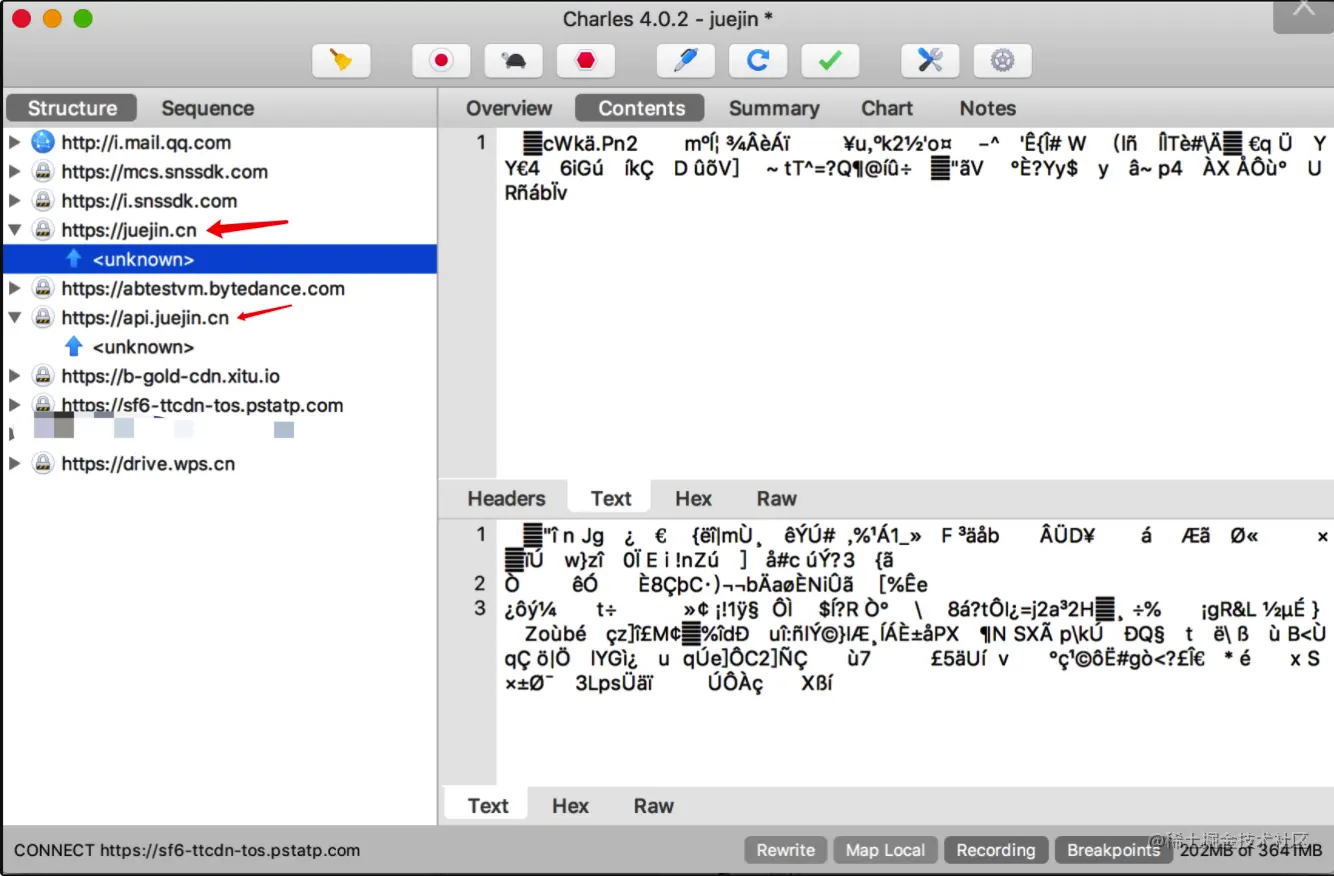Click the globe icon beside http://i.mail.qq.com
This screenshot has width=1334, height=876.
42,142
